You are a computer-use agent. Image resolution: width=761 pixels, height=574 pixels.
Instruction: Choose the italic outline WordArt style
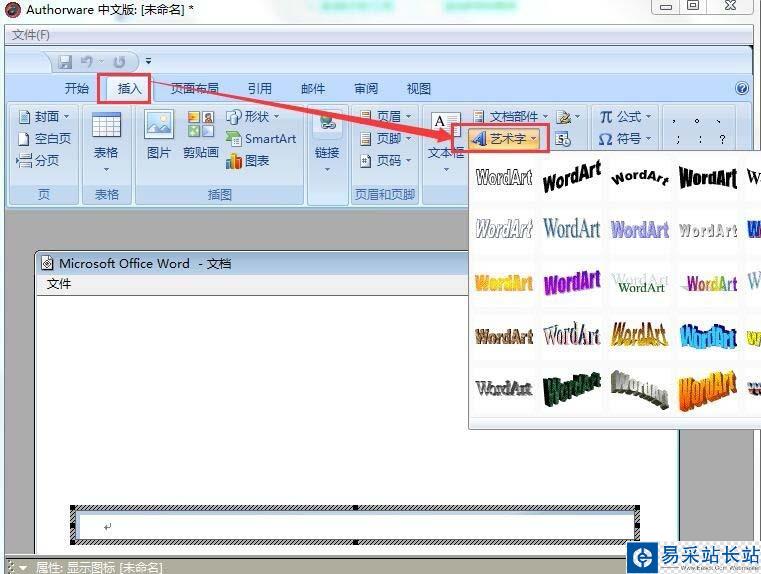[504, 229]
